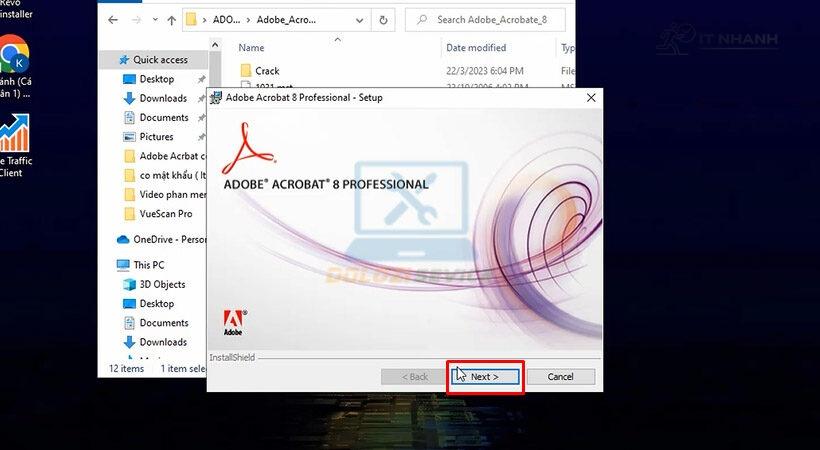Click the Adobe_Acro... breadcrumb segment
Viewport: 820px width, 450px height.
[x=286, y=20]
